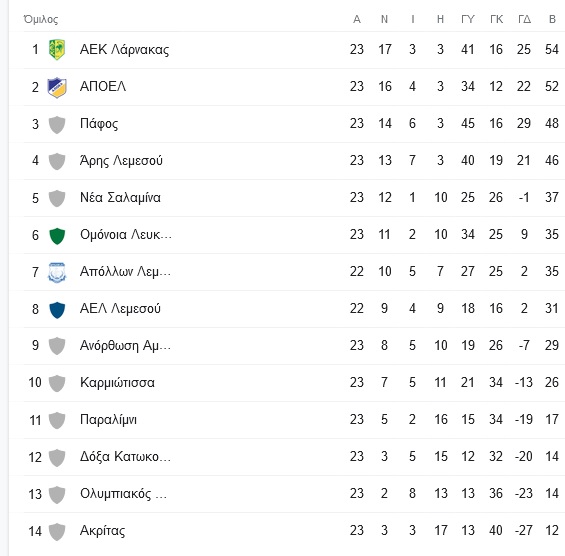
Task: Click the B points column header
Action: pyautogui.click(x=552, y=19)
